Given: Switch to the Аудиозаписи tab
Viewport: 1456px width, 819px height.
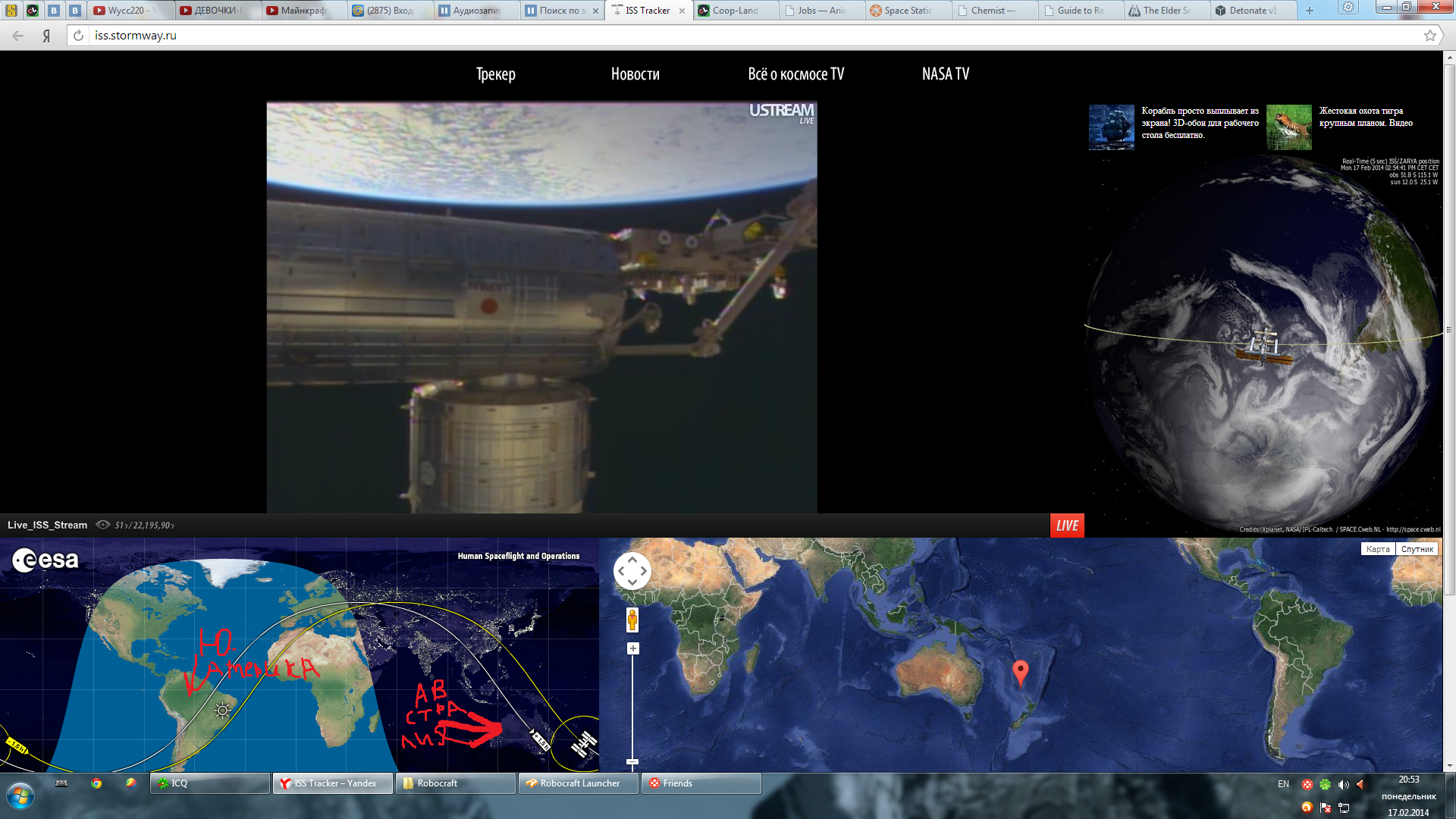Looking at the screenshot, I should [476, 11].
